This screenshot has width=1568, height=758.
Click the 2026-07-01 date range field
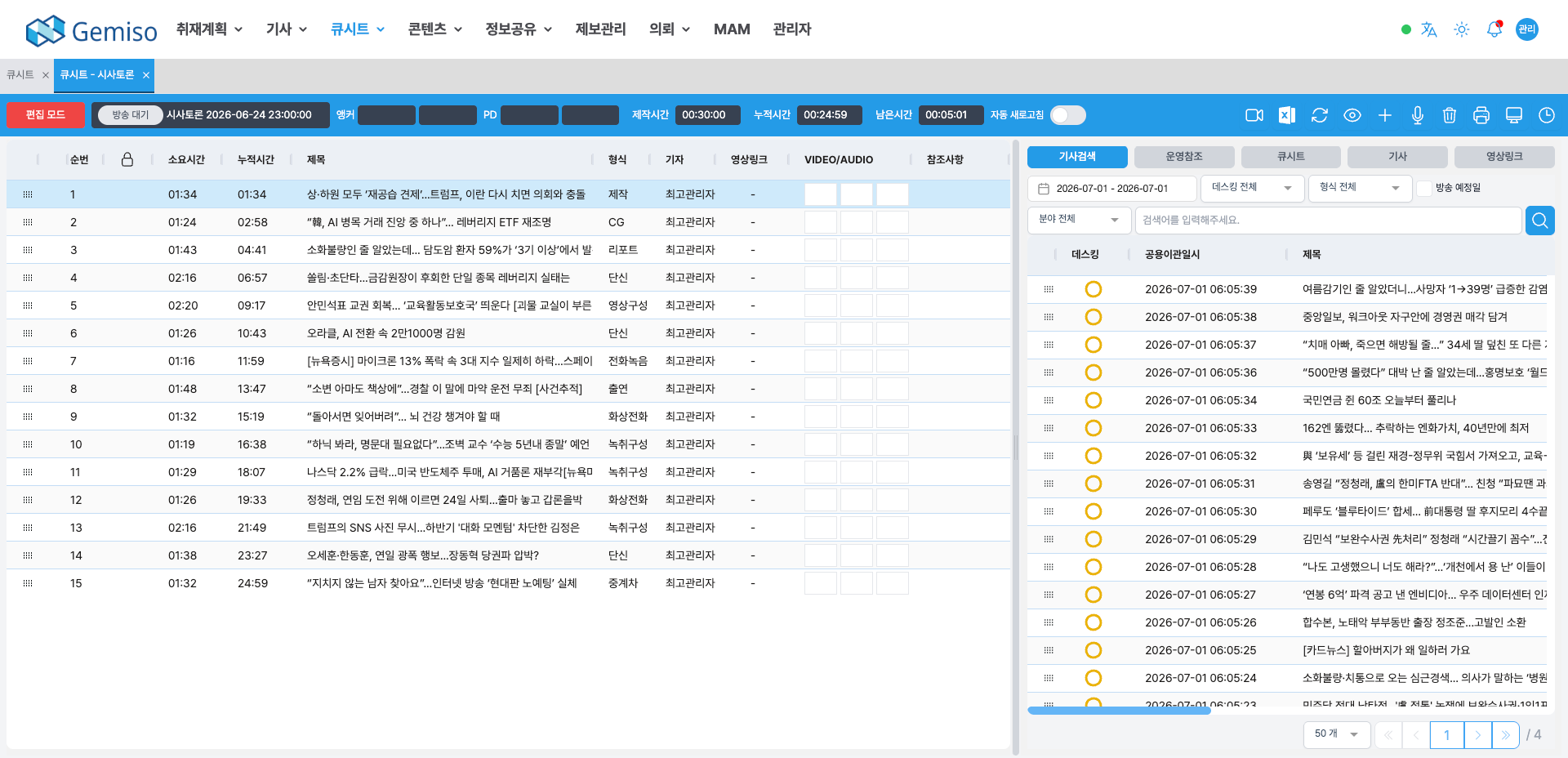1111,189
